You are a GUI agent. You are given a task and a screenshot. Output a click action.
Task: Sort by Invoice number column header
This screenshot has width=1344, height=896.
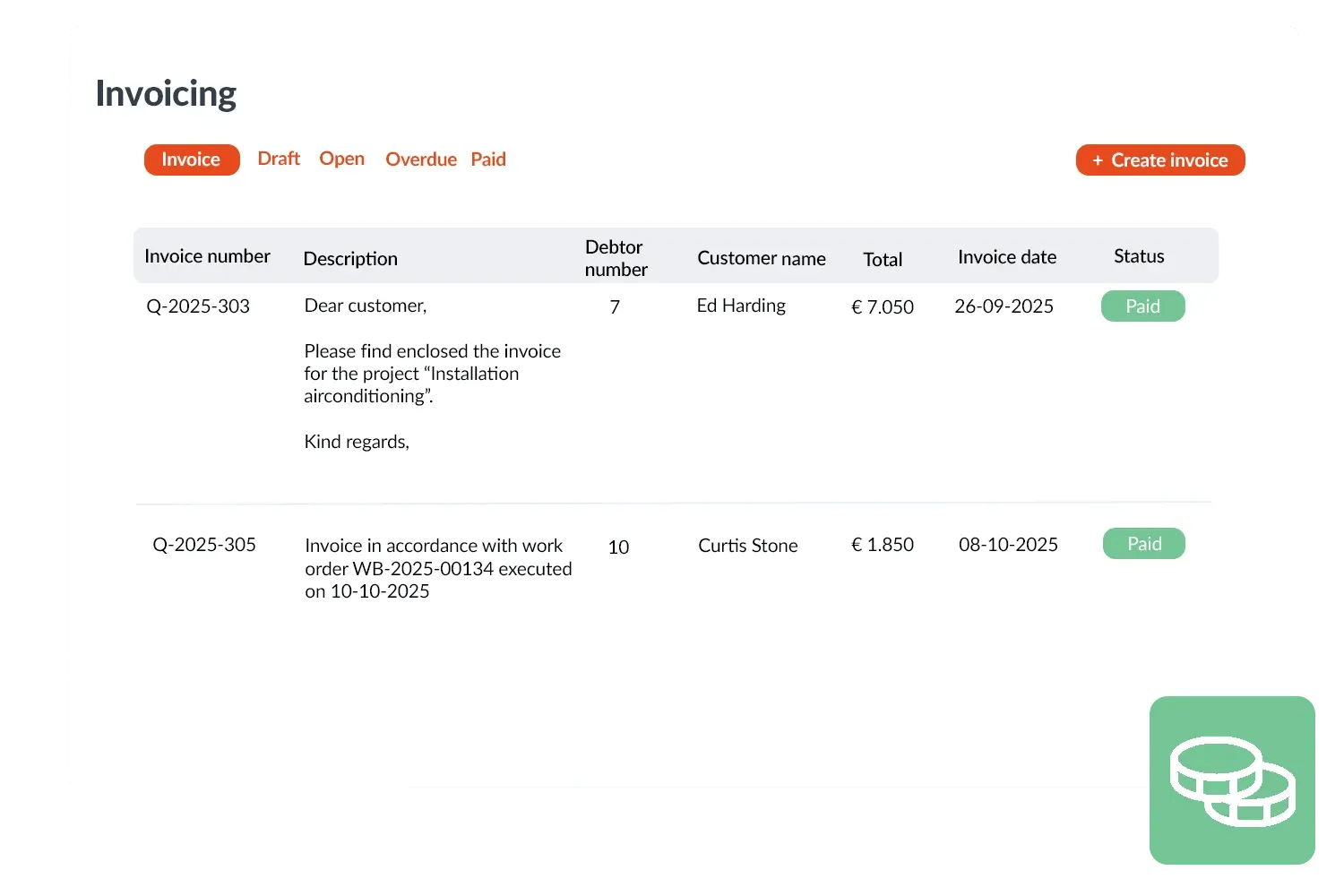tap(207, 256)
